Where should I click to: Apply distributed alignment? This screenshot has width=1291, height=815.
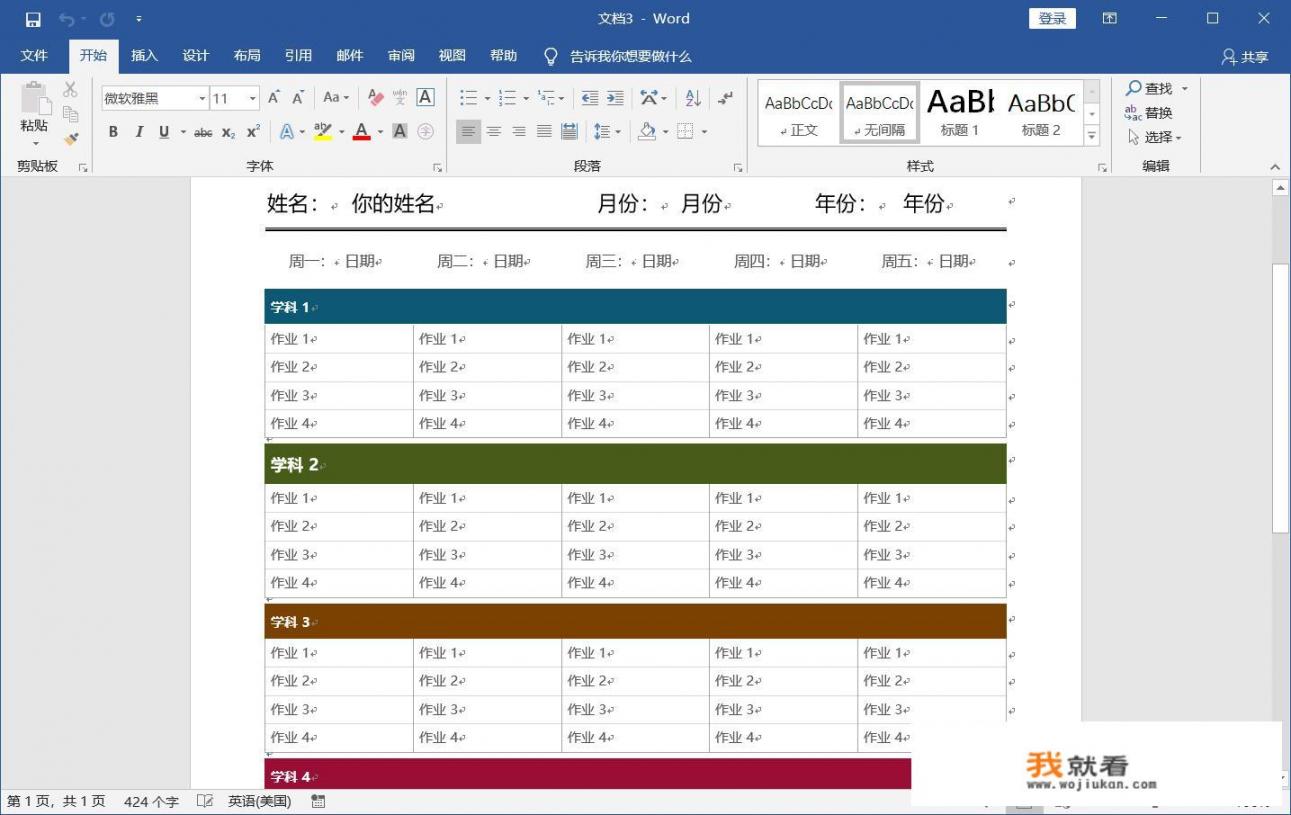[569, 131]
